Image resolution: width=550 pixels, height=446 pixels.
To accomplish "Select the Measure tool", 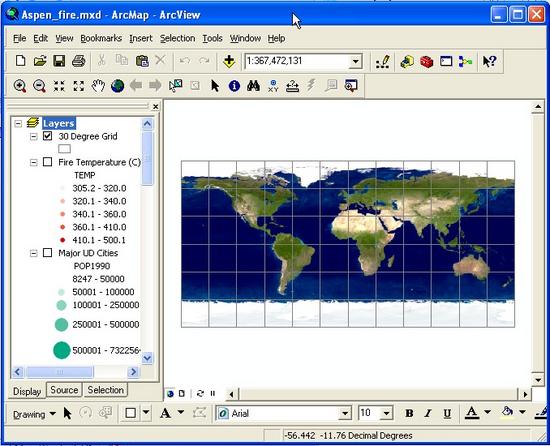I will click(292, 86).
